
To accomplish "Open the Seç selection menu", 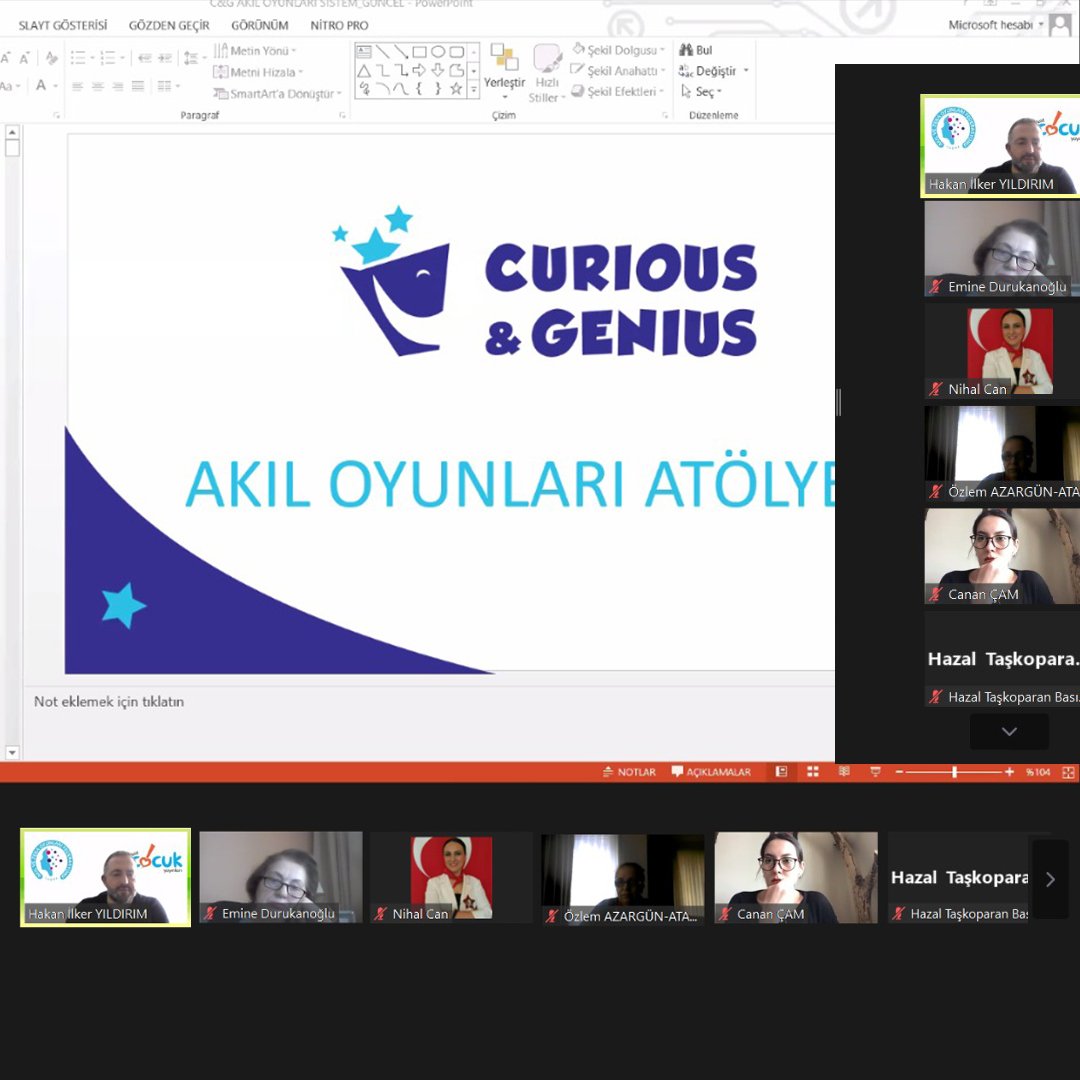I will [700, 92].
